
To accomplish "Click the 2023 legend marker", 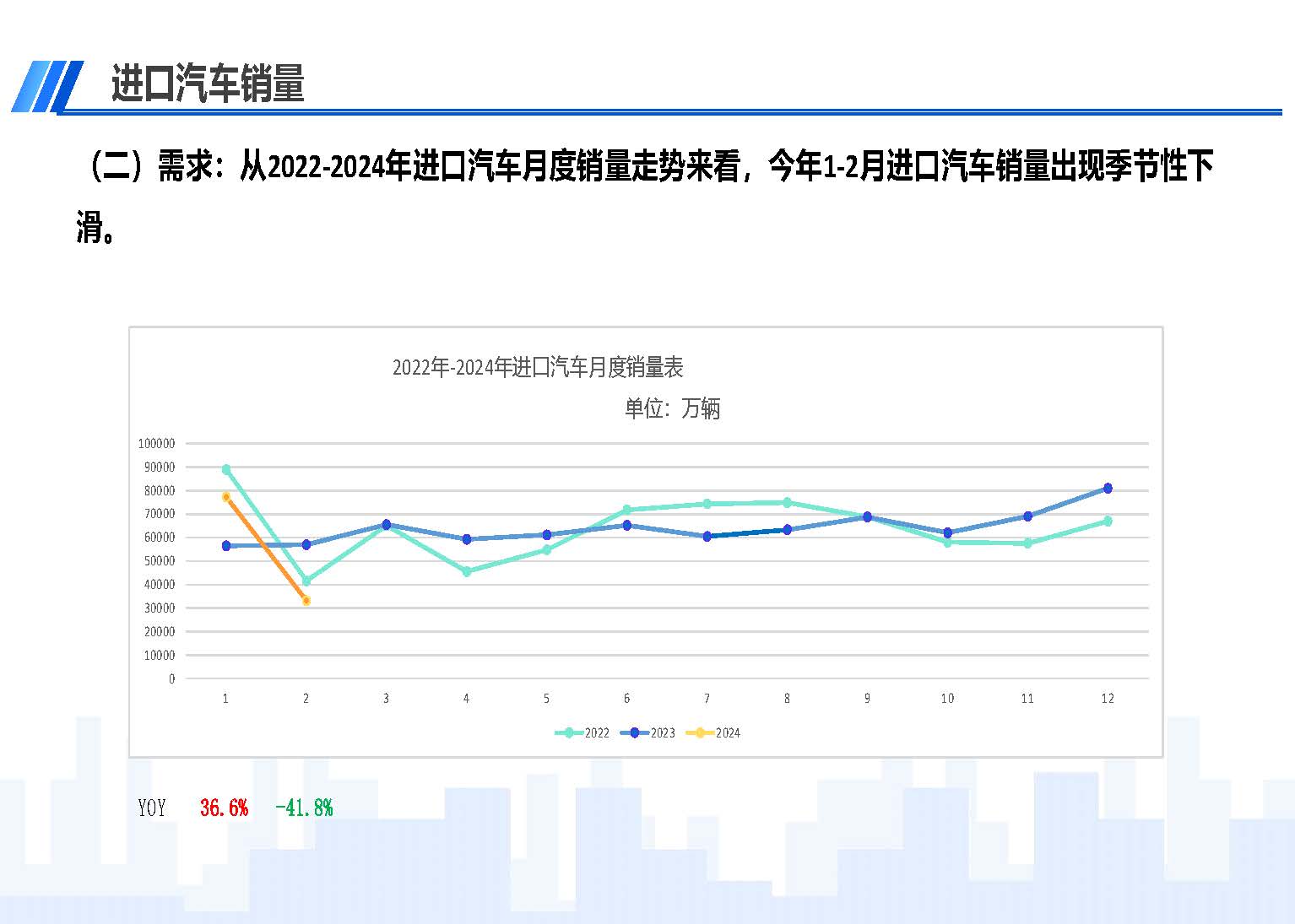I will coord(635,732).
